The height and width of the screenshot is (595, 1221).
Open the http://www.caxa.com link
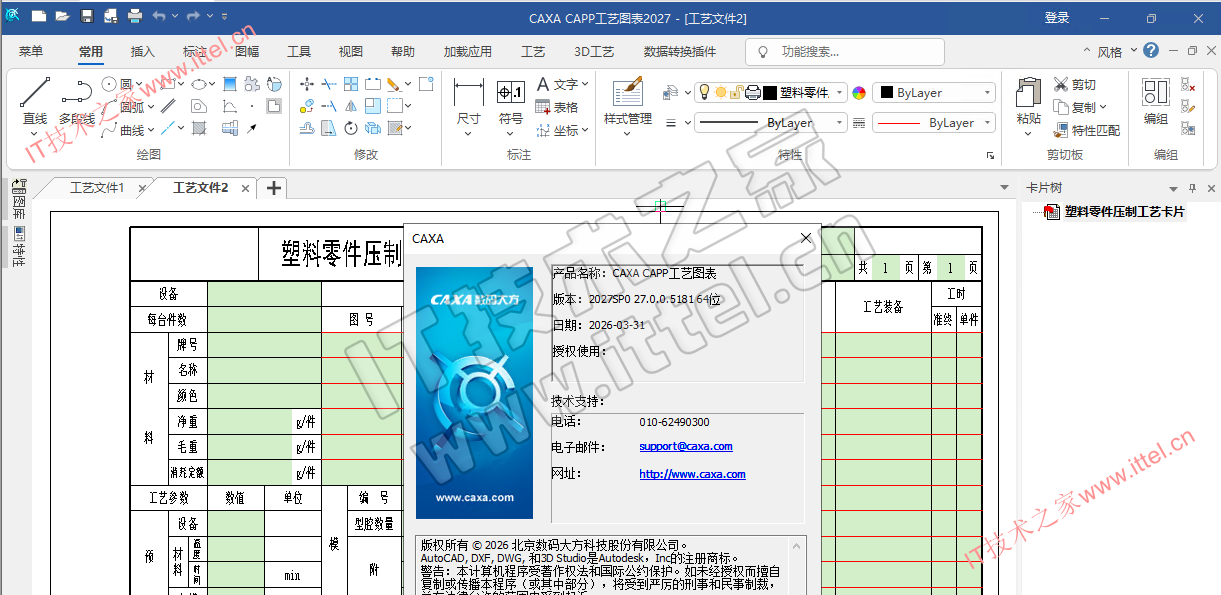click(692, 474)
